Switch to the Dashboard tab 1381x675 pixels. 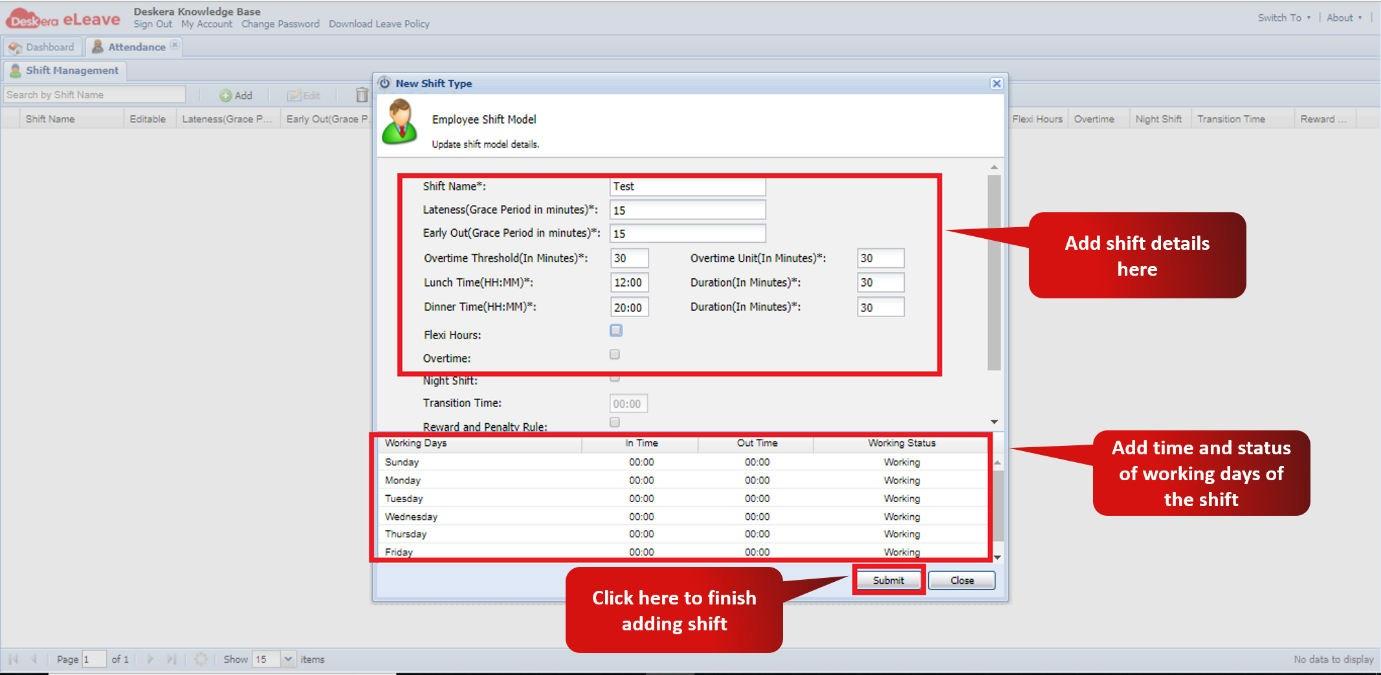click(x=45, y=46)
